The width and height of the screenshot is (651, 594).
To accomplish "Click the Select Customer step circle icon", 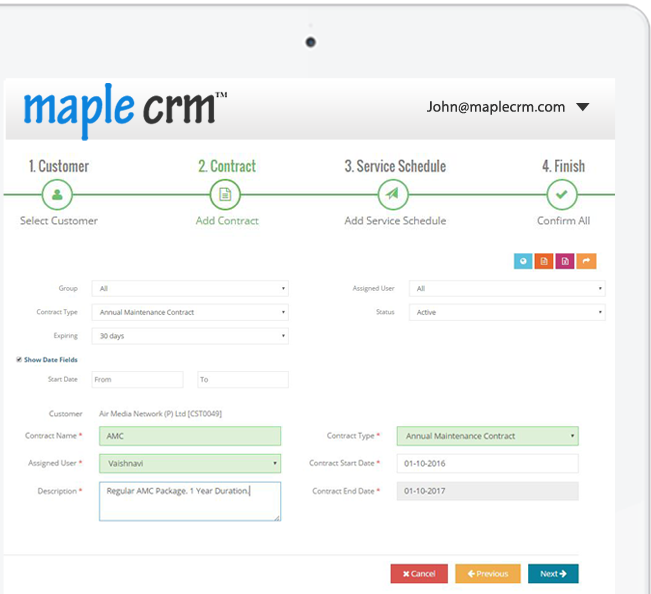I will [57, 194].
